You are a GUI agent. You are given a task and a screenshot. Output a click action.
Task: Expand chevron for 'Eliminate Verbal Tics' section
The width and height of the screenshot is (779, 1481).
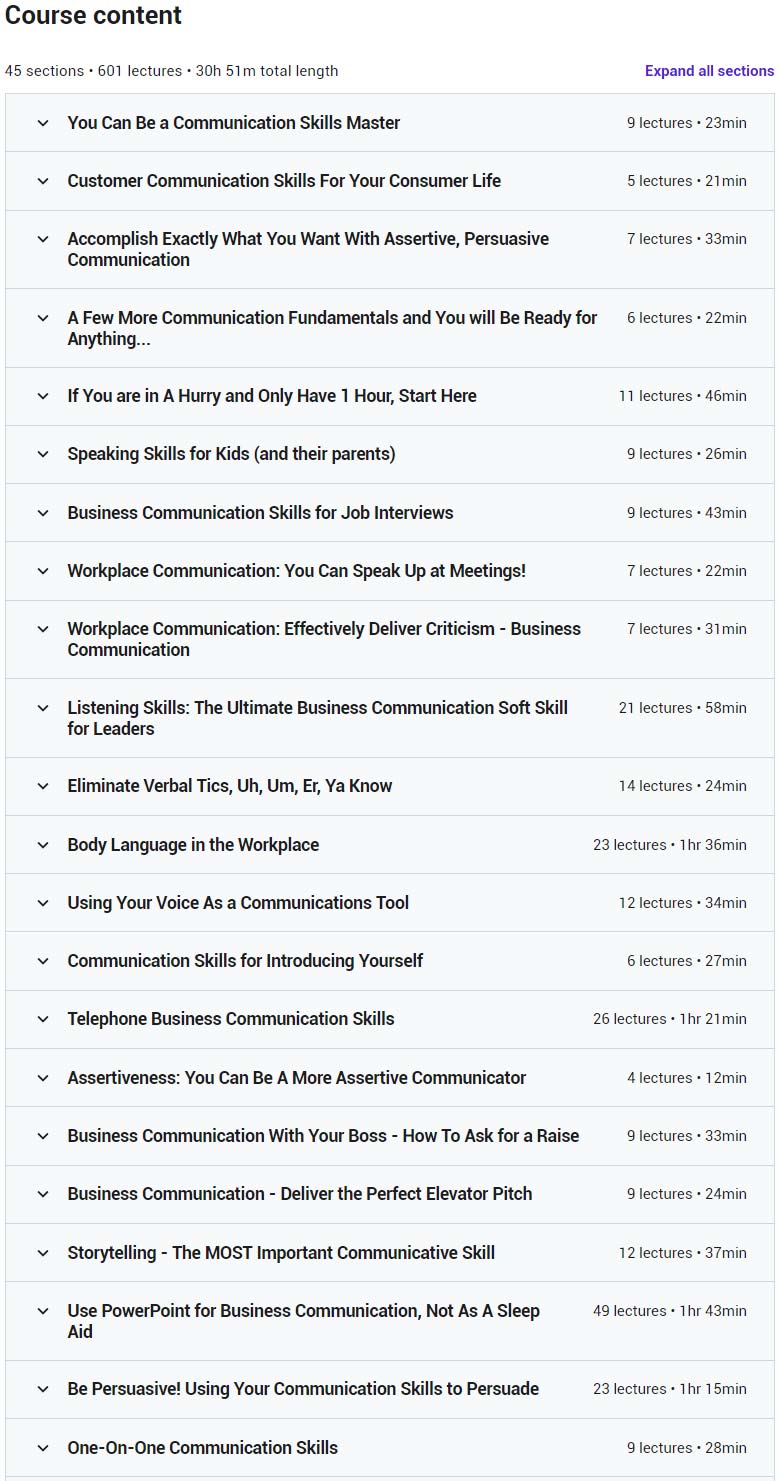click(43, 786)
